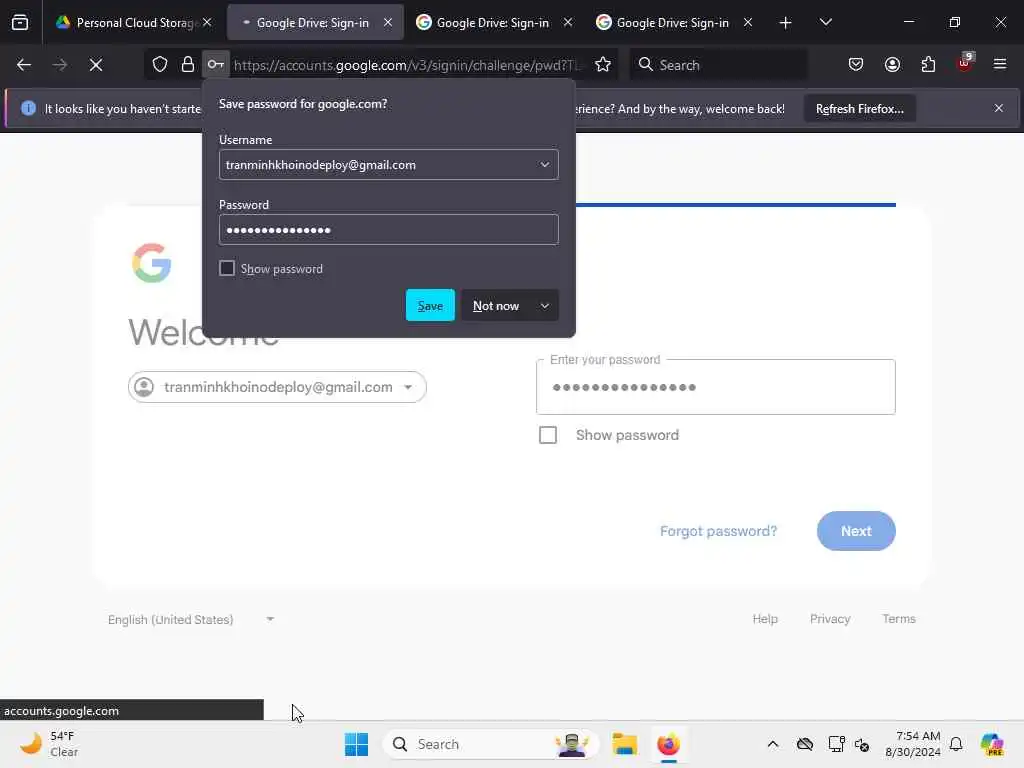This screenshot has height=768, width=1024.
Task: Click the Not now button
Action: pyautogui.click(x=496, y=306)
